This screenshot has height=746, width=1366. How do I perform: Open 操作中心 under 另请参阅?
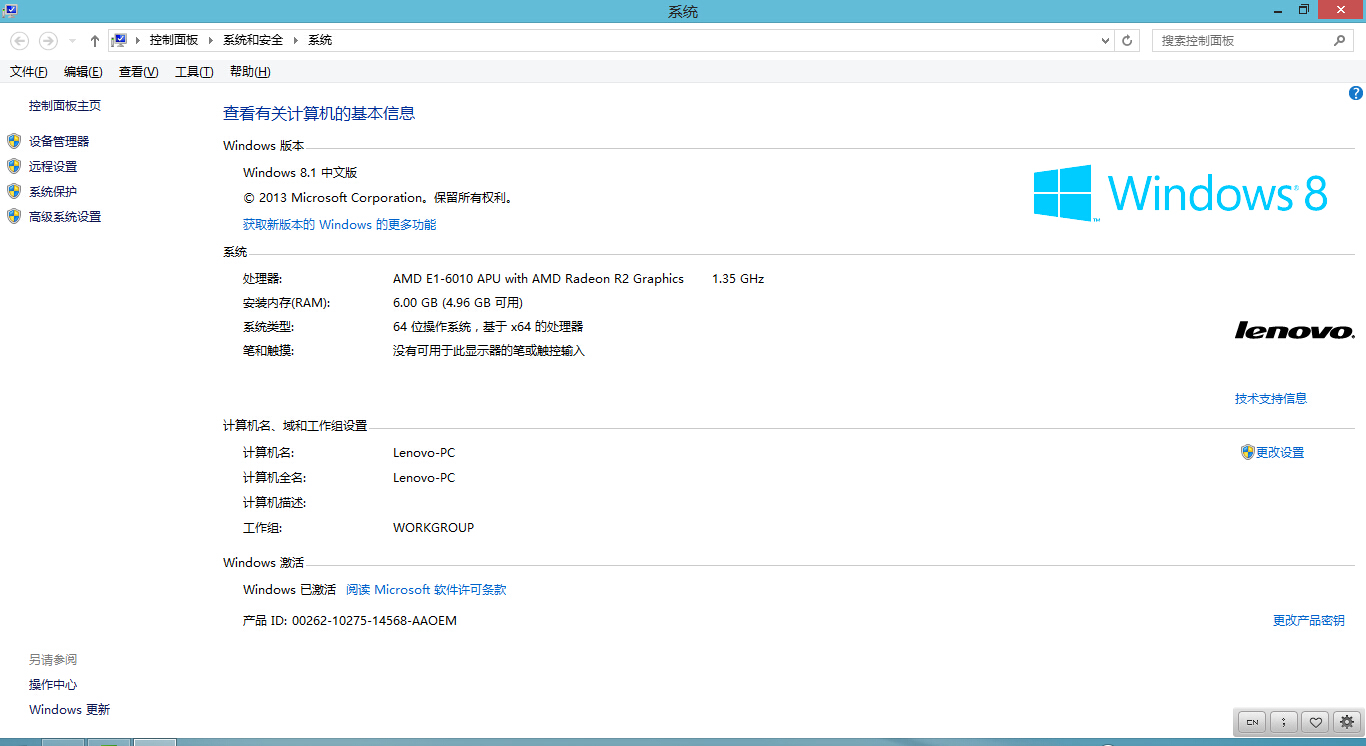click(53, 685)
